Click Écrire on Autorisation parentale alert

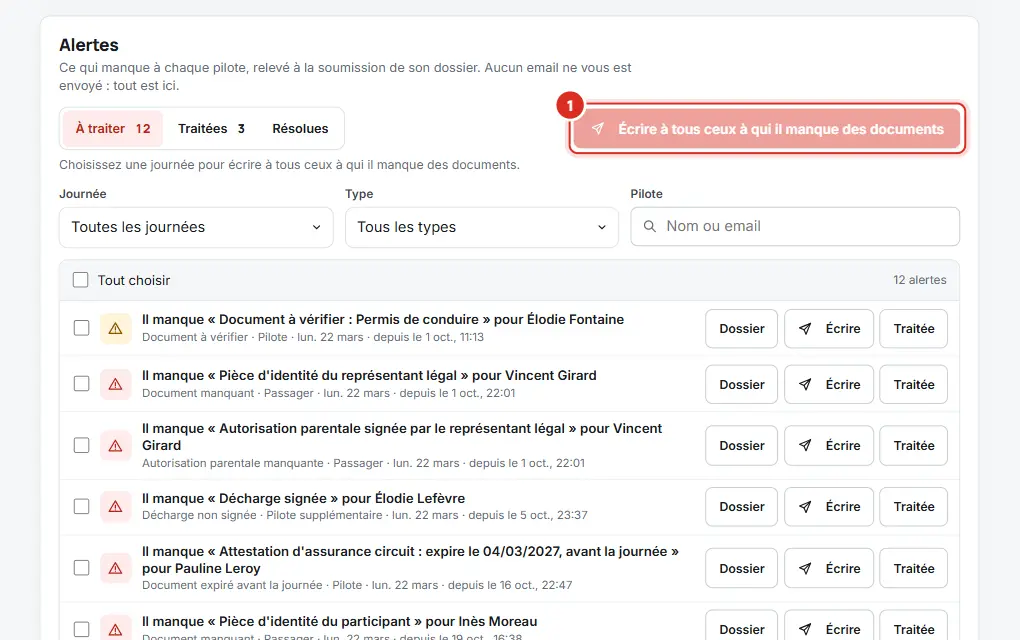click(x=829, y=446)
